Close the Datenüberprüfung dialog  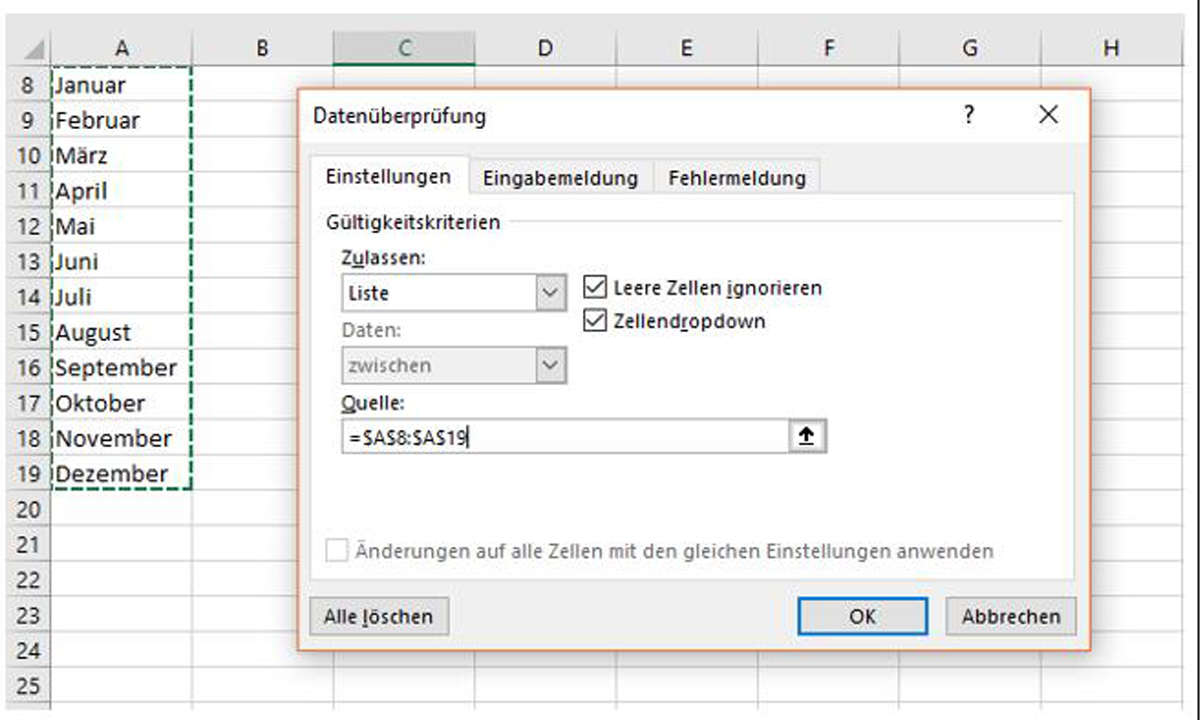[1048, 116]
